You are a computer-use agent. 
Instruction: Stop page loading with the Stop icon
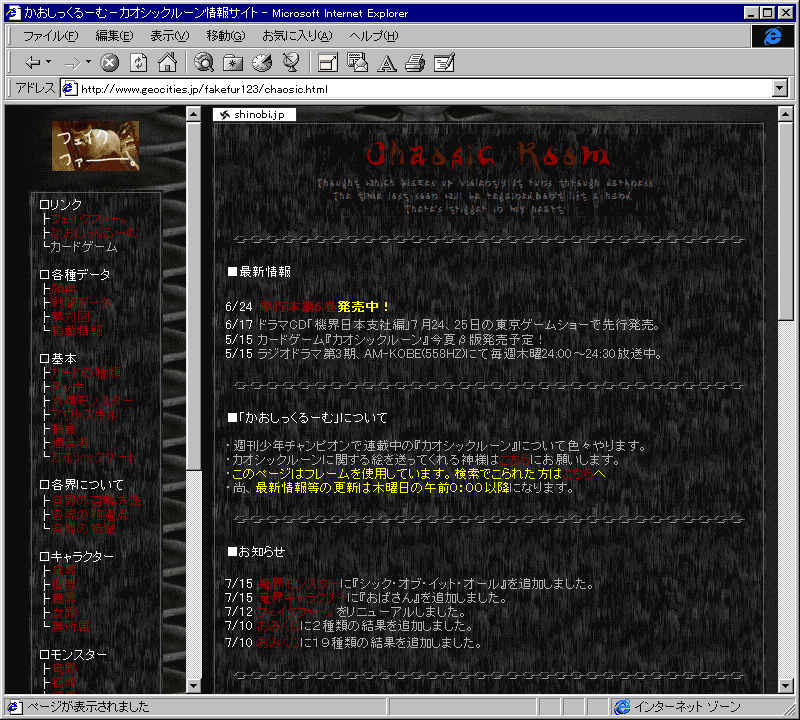109,63
